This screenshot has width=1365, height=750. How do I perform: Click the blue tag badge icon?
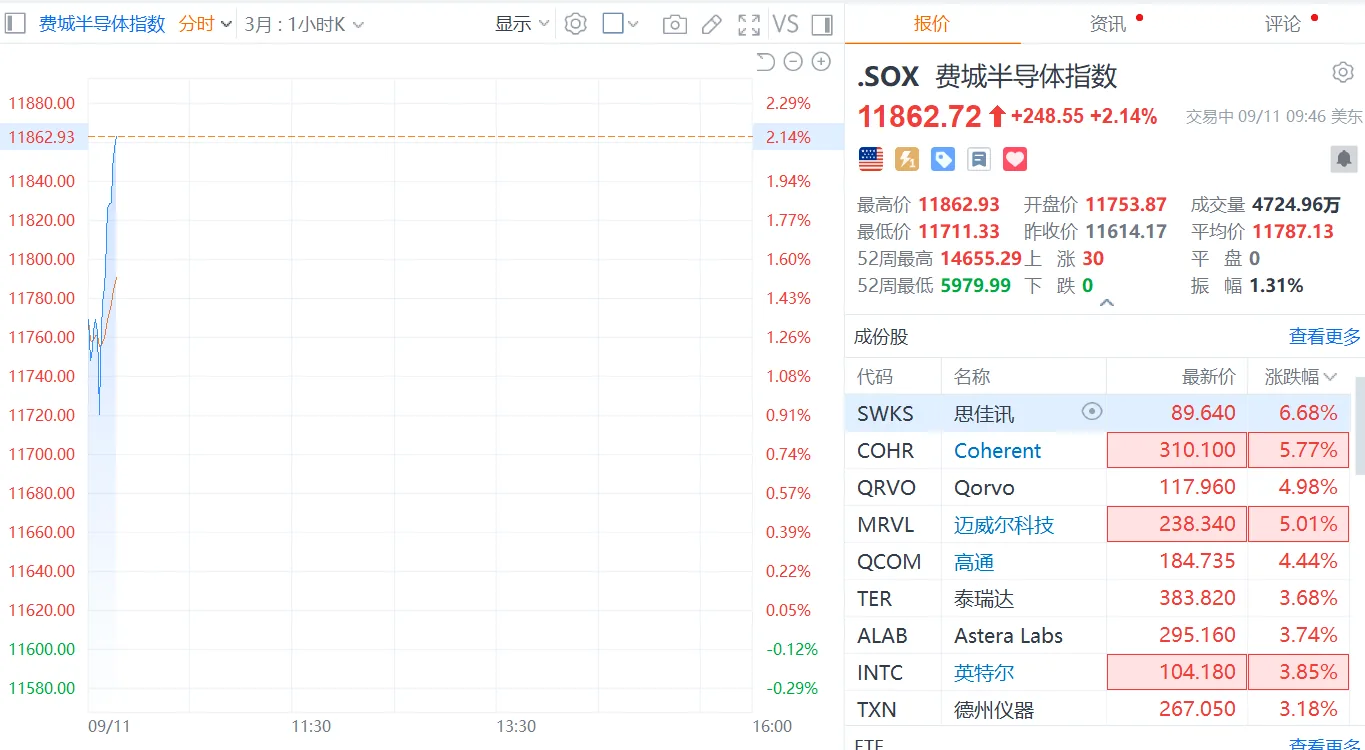click(943, 159)
